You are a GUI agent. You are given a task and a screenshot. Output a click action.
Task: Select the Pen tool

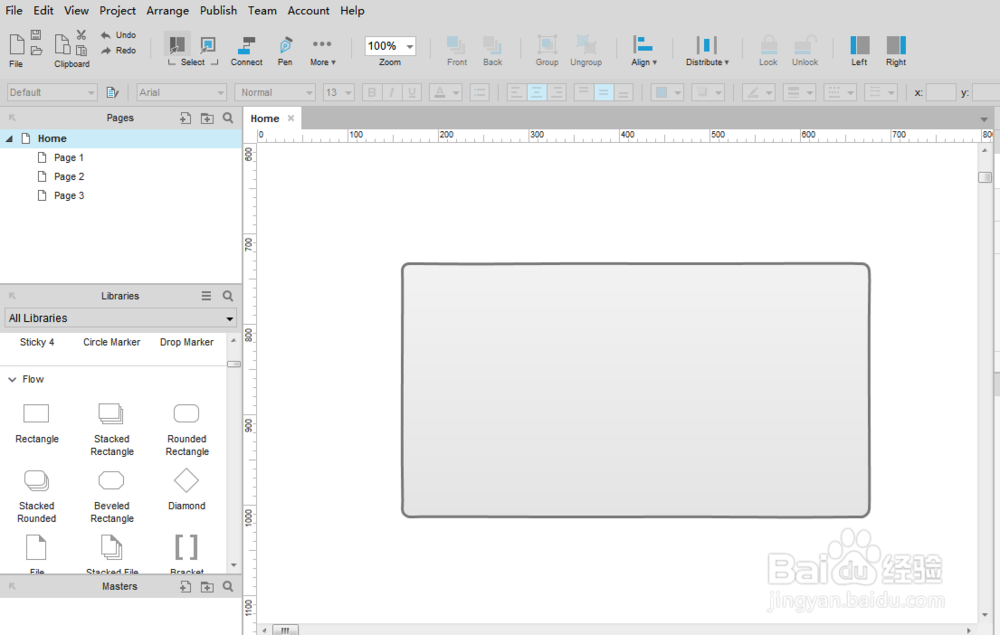coord(285,45)
